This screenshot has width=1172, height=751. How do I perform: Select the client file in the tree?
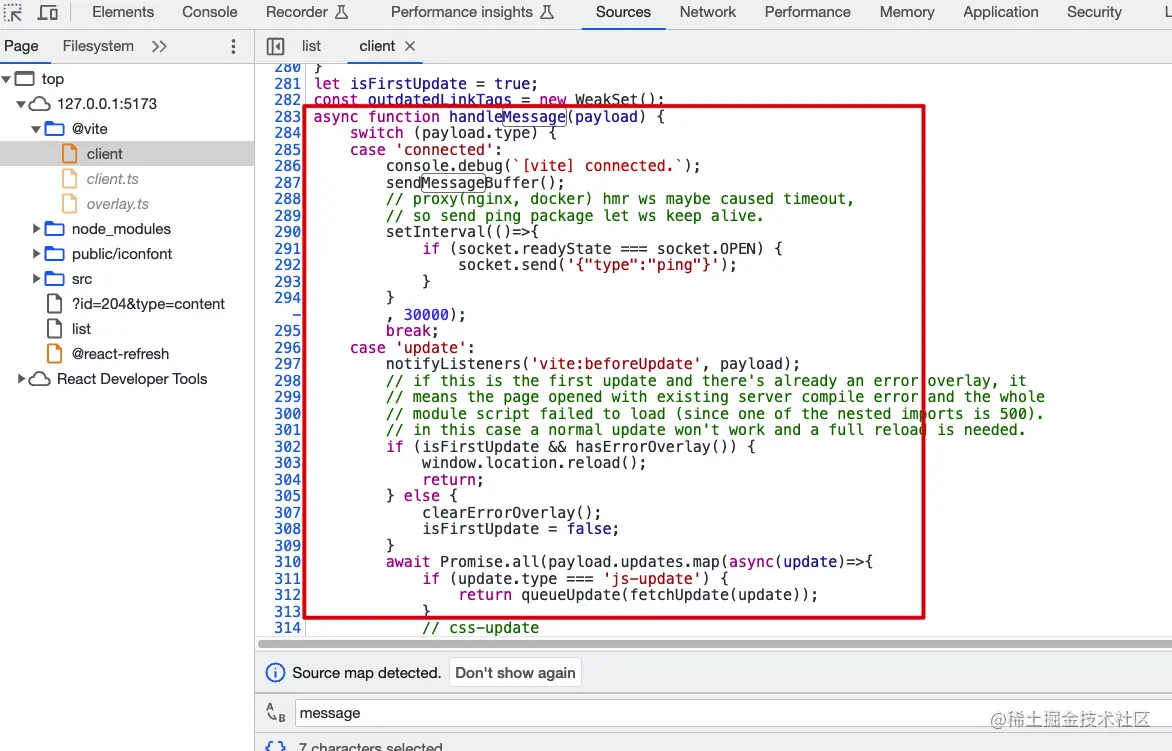(104, 154)
